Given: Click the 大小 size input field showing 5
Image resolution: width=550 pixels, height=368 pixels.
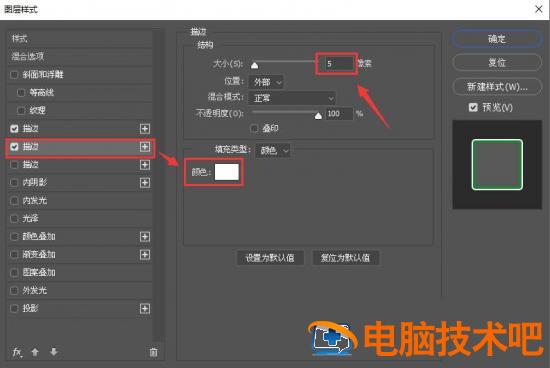Looking at the screenshot, I should [339, 63].
